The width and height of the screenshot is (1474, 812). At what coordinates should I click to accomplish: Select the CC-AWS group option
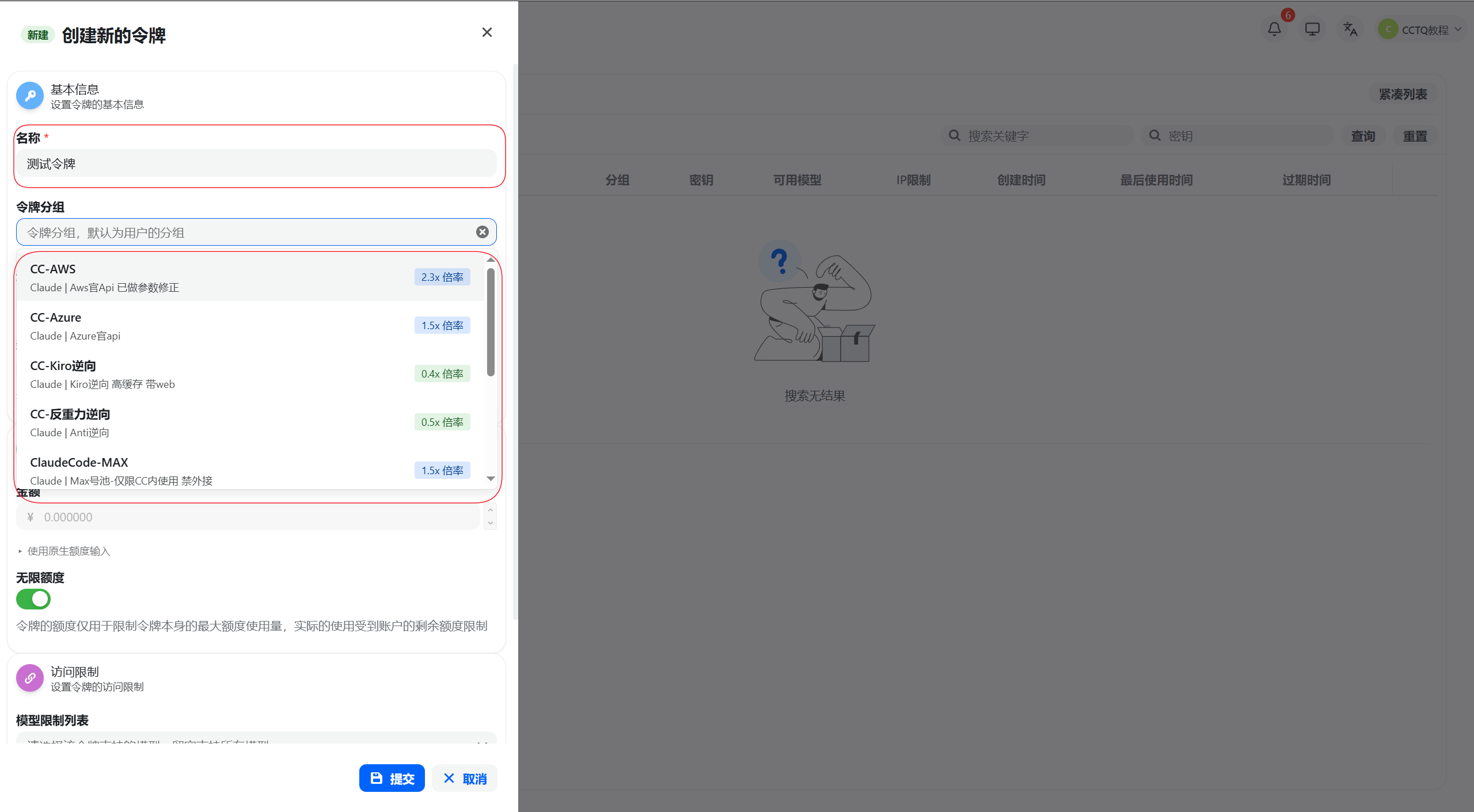[x=219, y=277]
